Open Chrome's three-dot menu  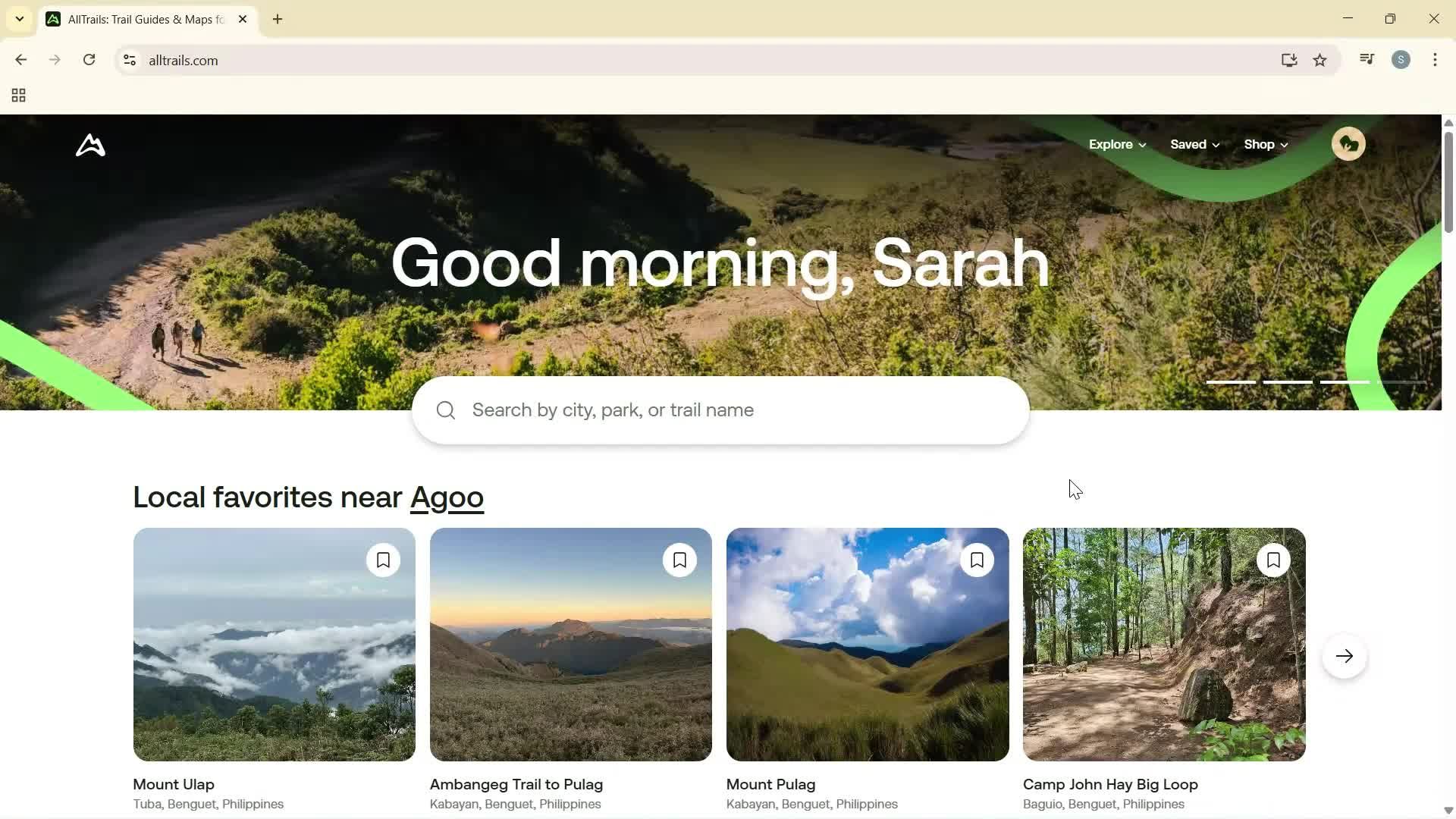coord(1435,60)
